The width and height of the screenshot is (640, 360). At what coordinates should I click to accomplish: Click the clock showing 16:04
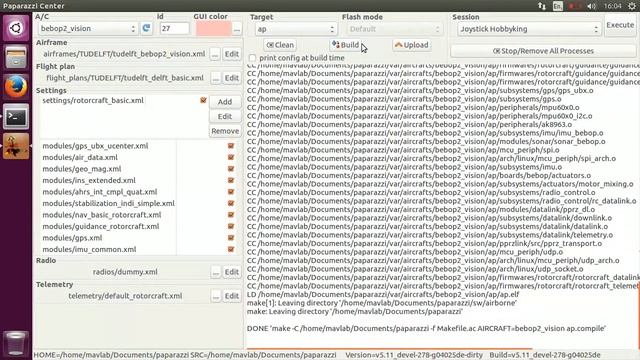coord(612,6)
